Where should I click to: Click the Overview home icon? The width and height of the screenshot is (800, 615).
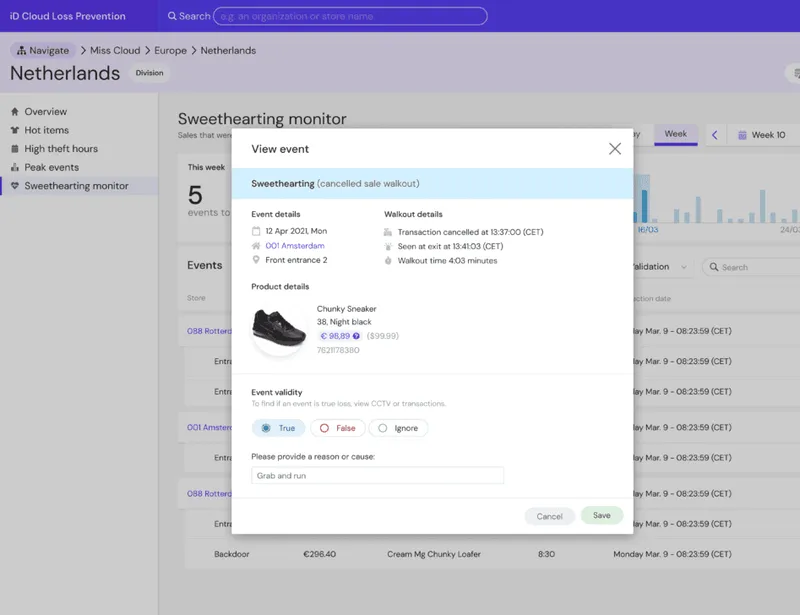pos(15,111)
